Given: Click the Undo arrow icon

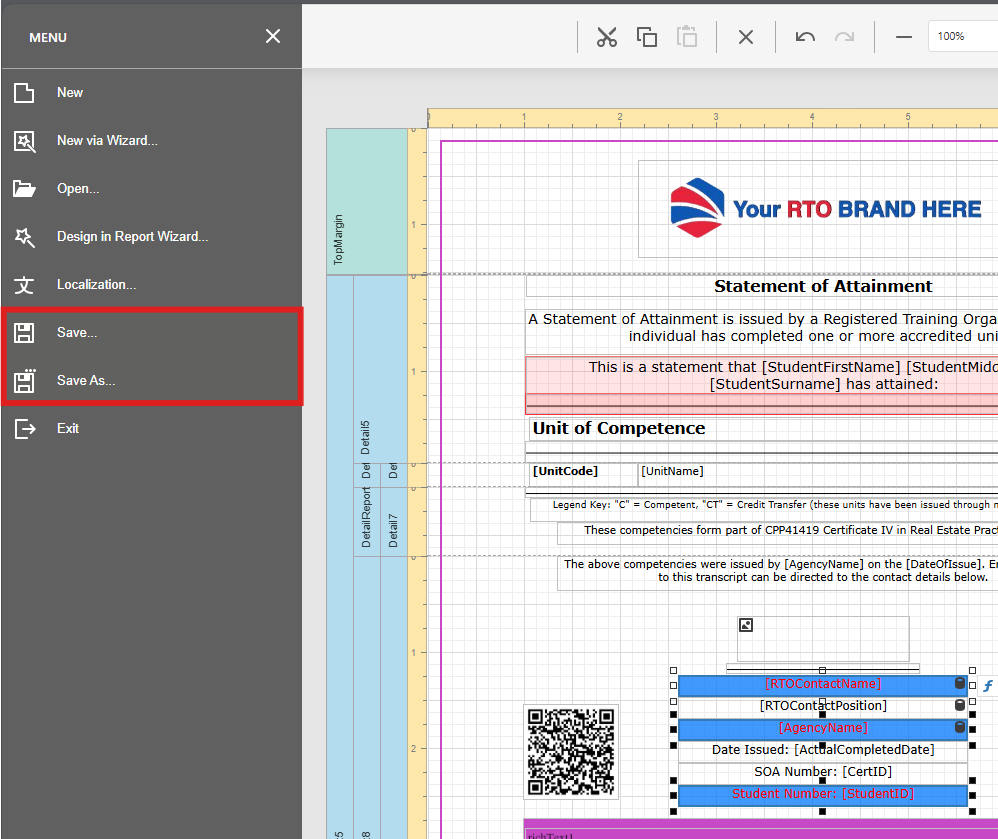Looking at the screenshot, I should click(805, 37).
